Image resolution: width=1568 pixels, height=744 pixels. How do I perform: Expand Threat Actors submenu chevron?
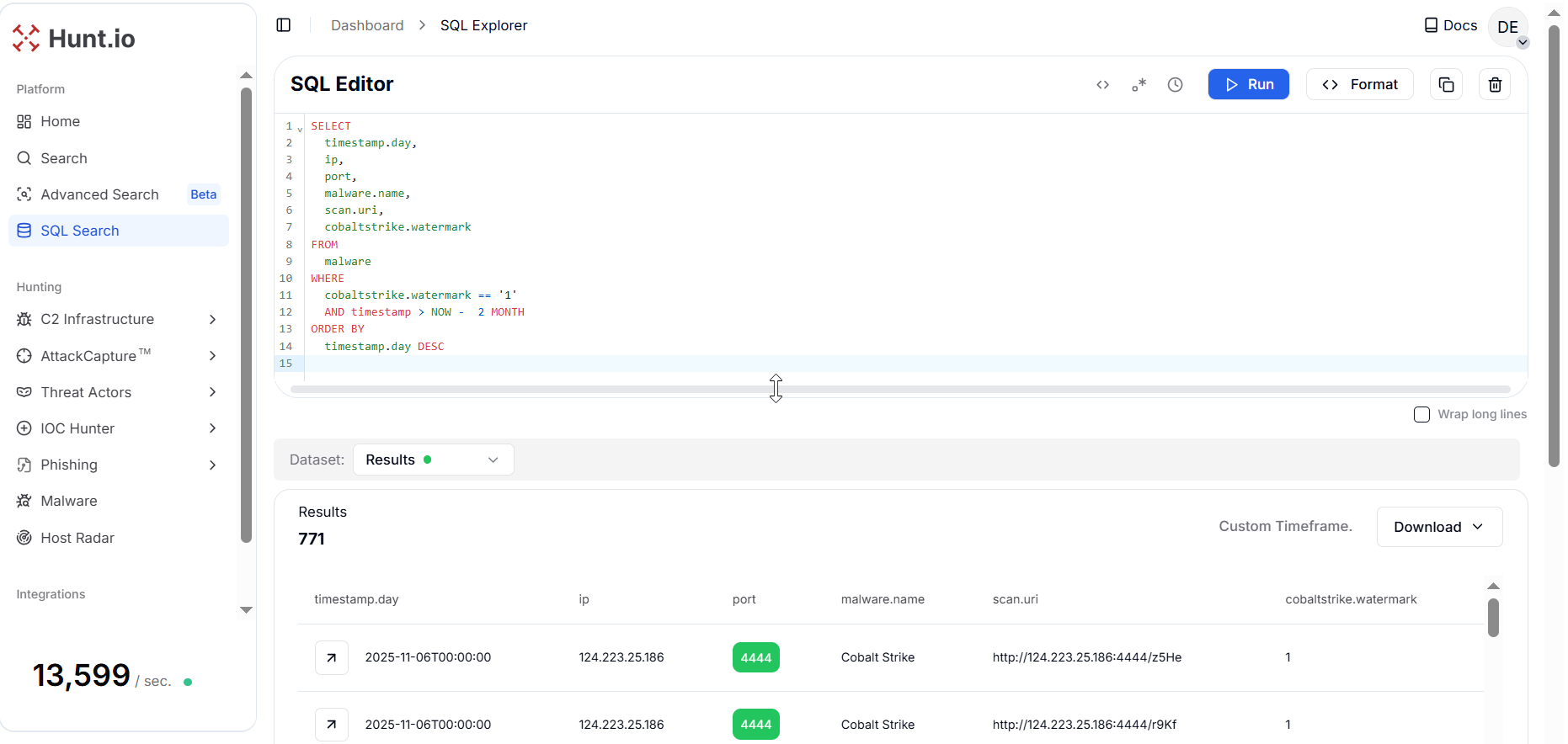(x=212, y=392)
